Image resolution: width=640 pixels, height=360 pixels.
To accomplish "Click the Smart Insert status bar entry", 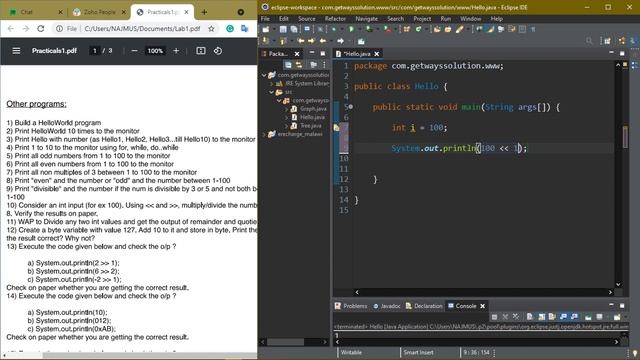I will 418,352.
